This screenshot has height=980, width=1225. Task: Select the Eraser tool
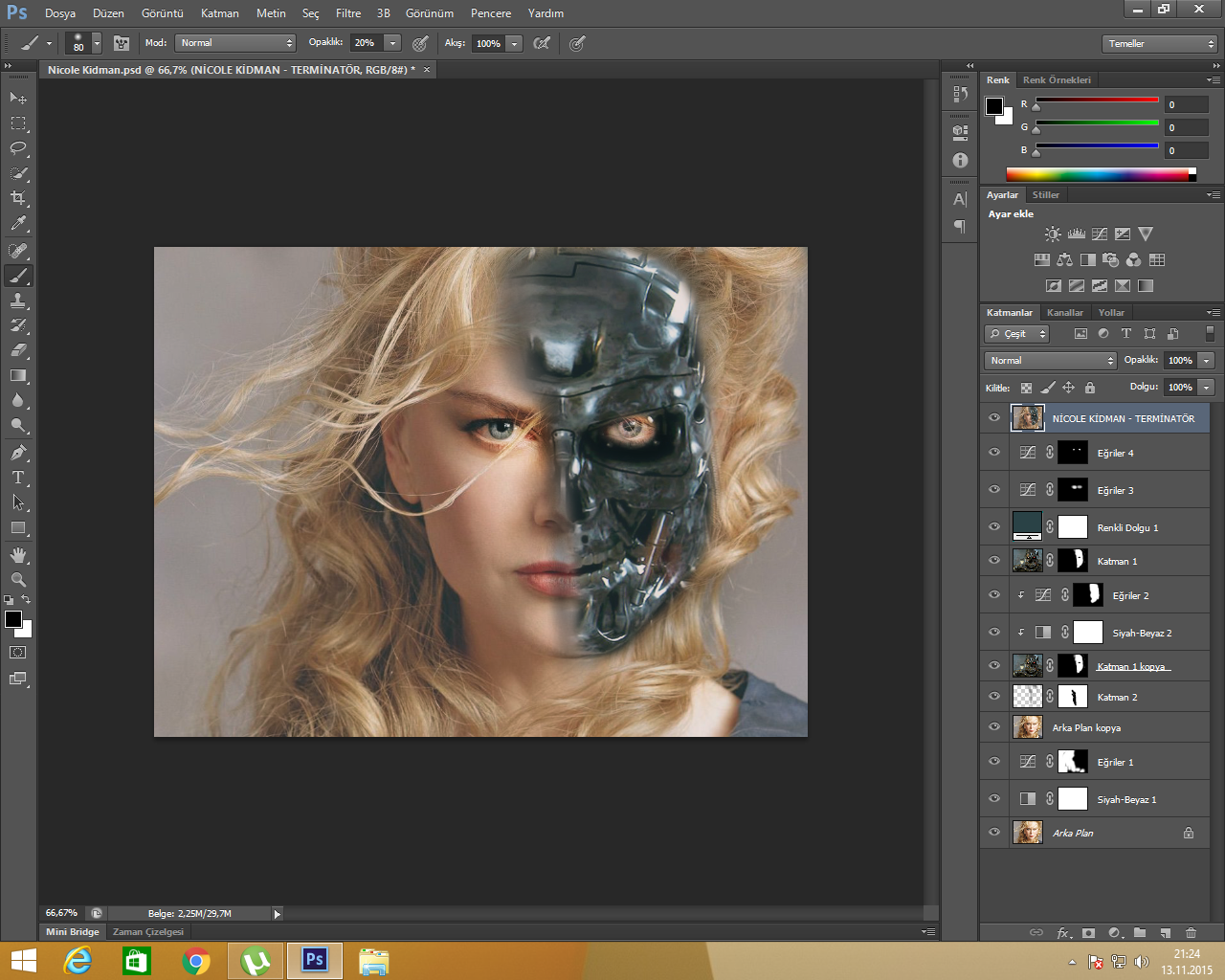pyautogui.click(x=18, y=350)
